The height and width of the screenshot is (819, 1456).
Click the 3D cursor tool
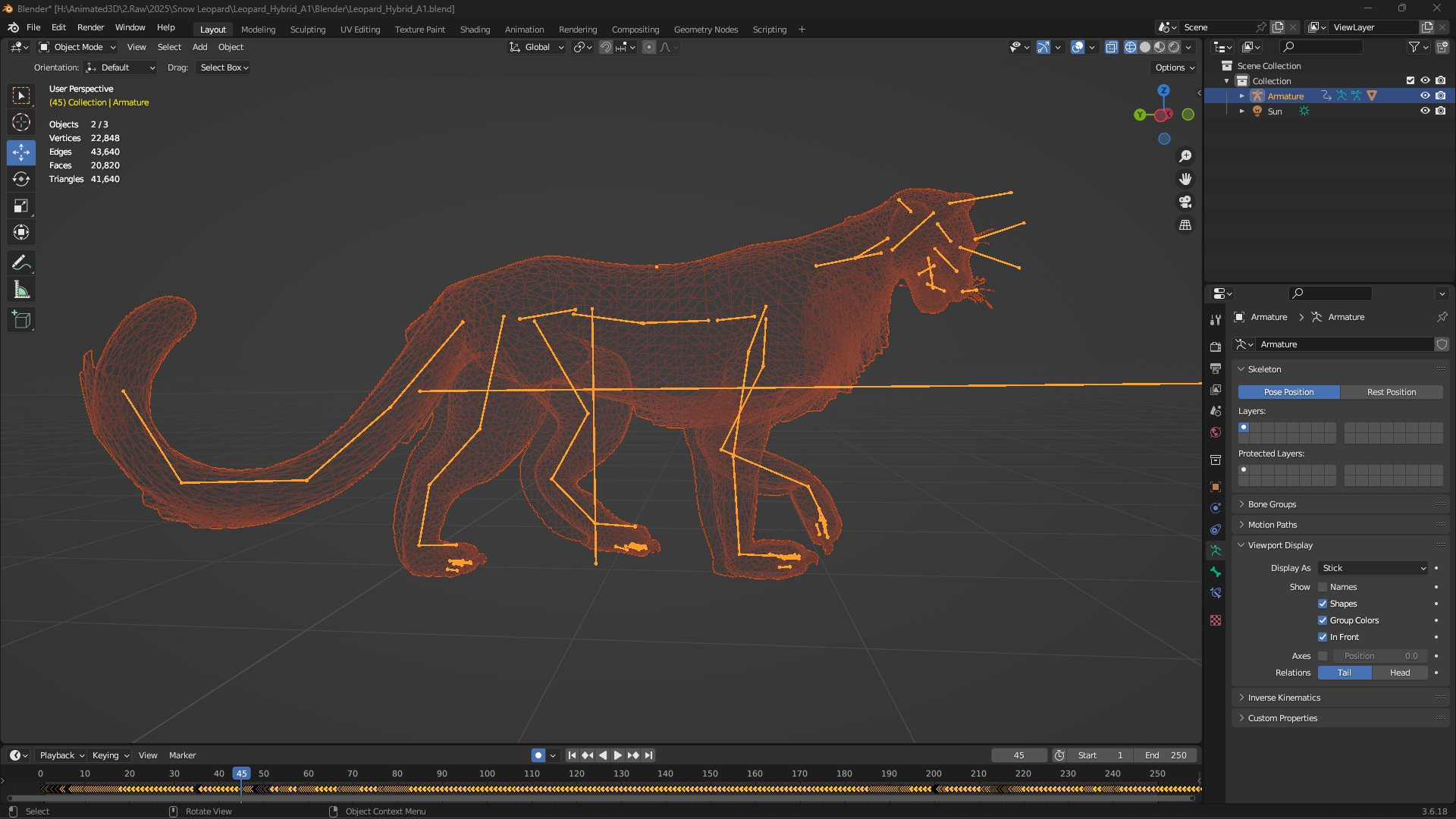pyautogui.click(x=21, y=122)
